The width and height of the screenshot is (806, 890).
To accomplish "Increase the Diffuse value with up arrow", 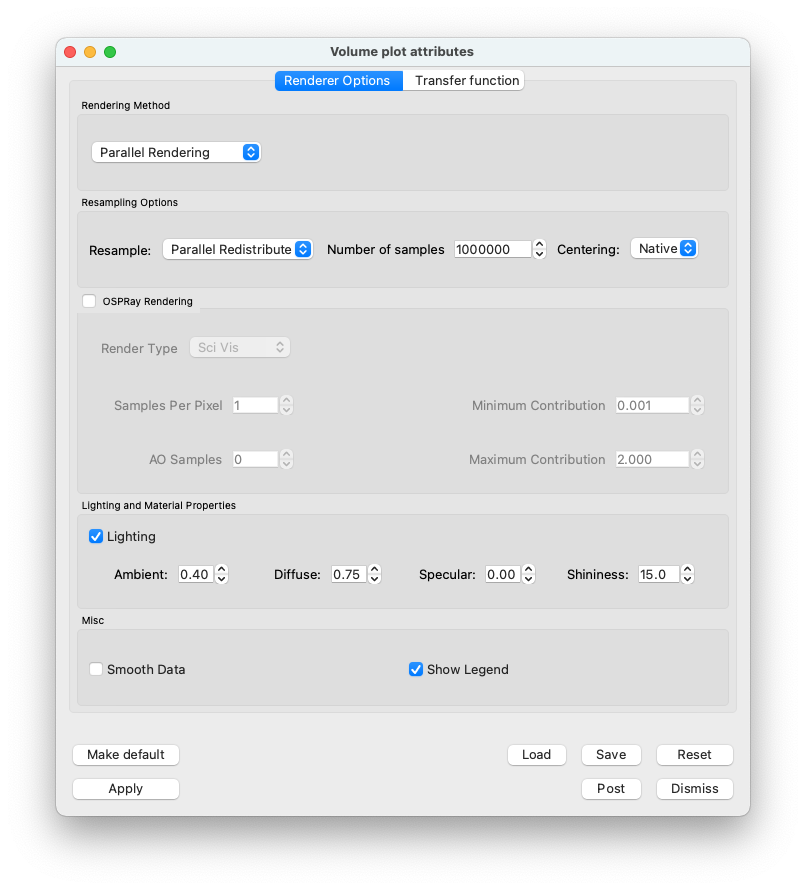I will [x=375, y=569].
